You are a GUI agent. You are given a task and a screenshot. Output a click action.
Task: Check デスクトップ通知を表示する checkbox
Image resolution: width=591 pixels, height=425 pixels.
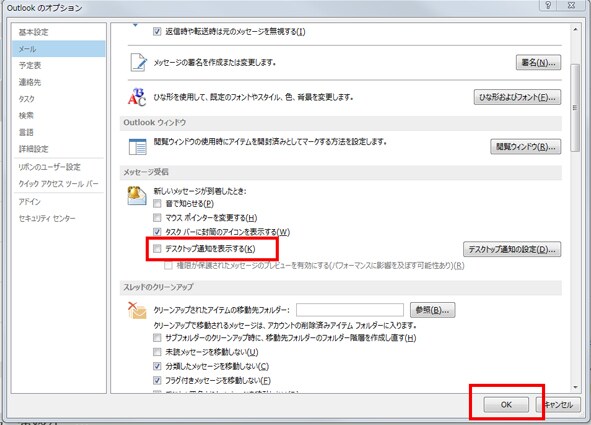coord(157,249)
